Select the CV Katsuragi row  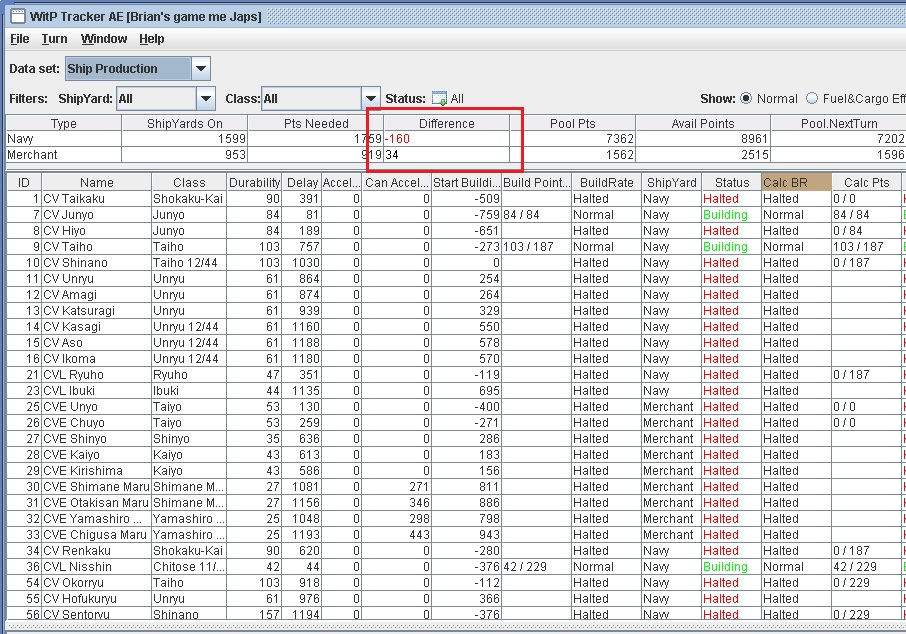point(456,311)
